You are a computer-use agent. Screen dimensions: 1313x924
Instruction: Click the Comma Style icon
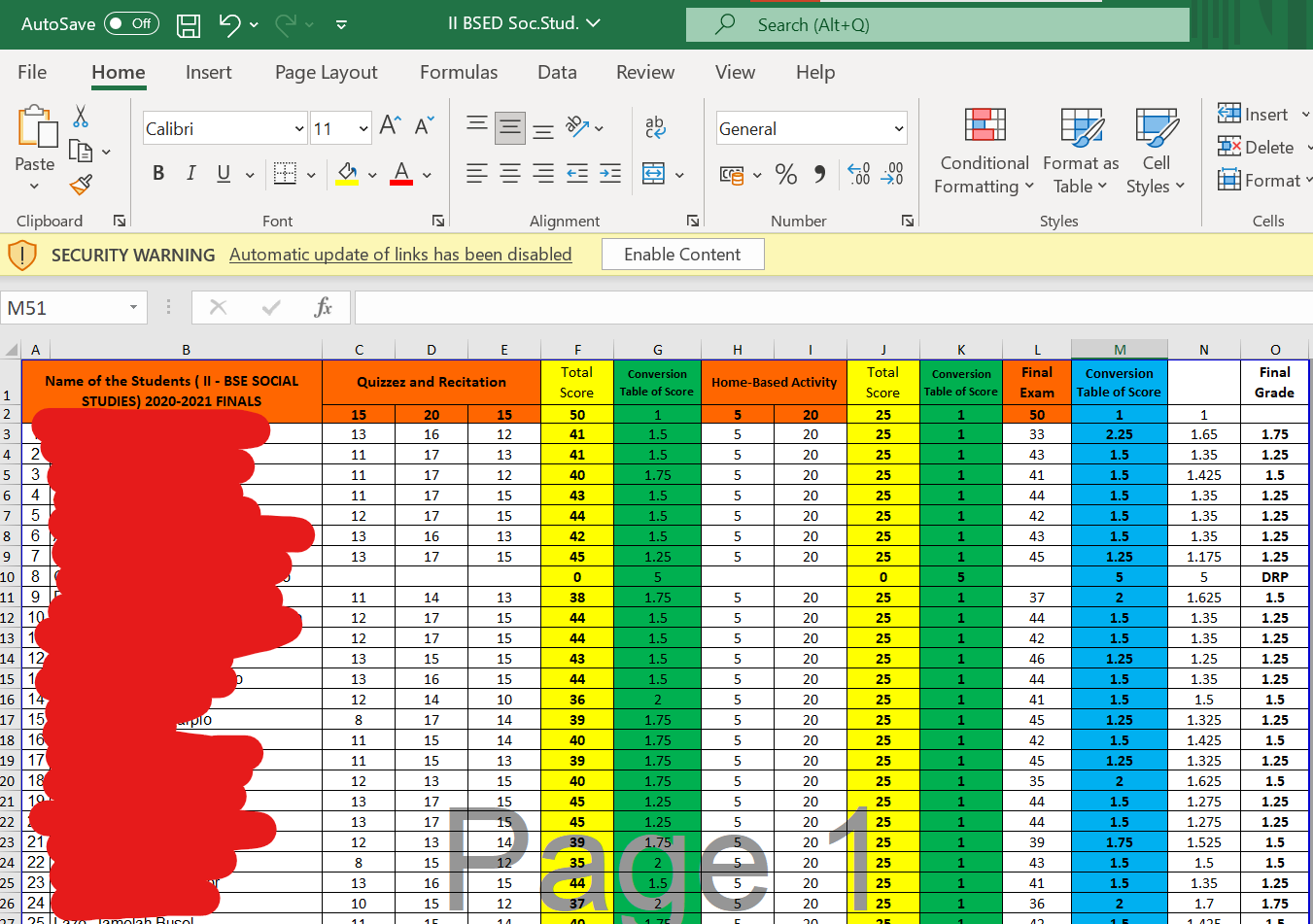820,175
